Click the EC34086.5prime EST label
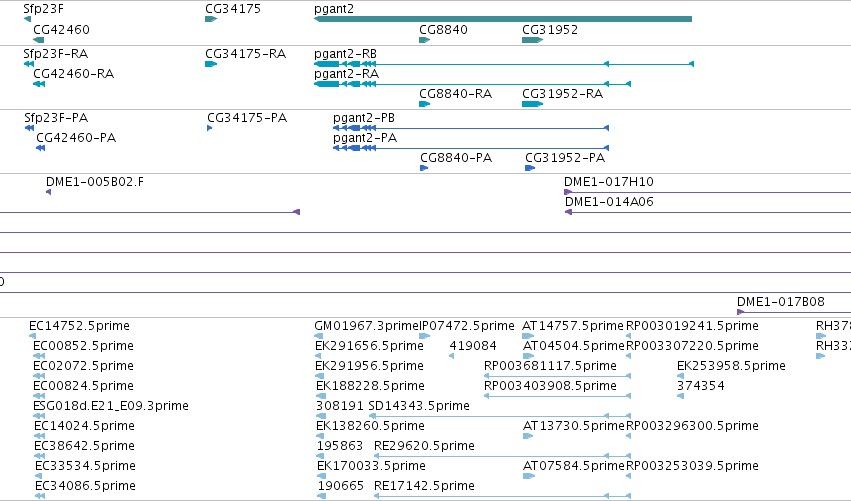 click(85, 486)
